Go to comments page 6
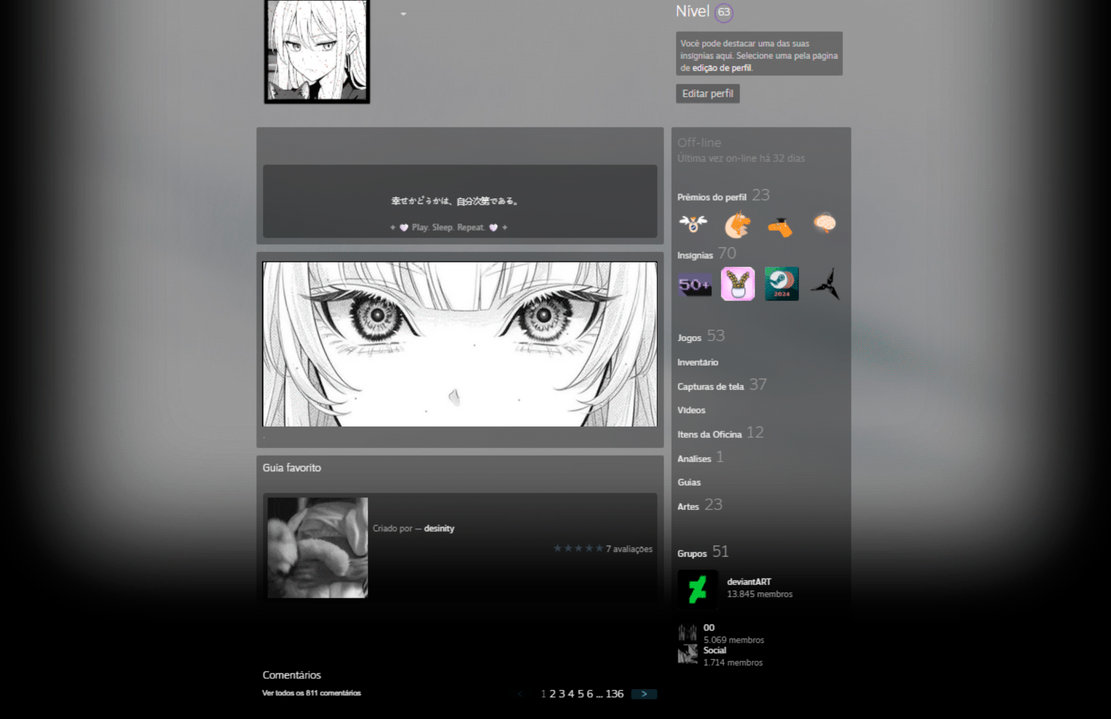 tap(590, 694)
